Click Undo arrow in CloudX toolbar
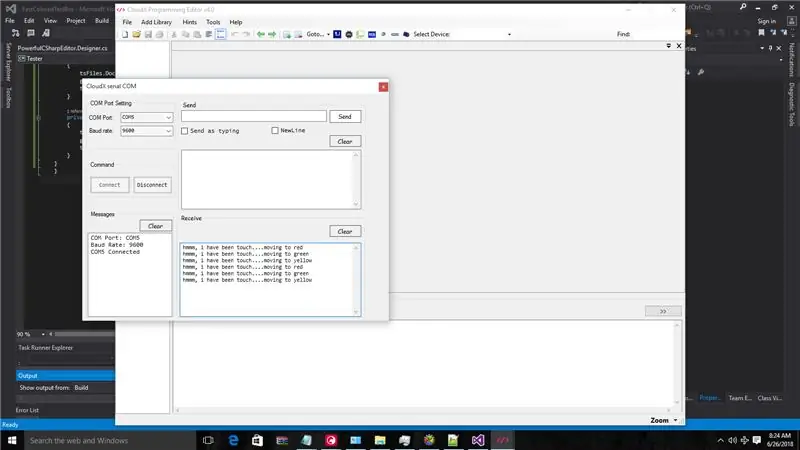 tap(235, 34)
